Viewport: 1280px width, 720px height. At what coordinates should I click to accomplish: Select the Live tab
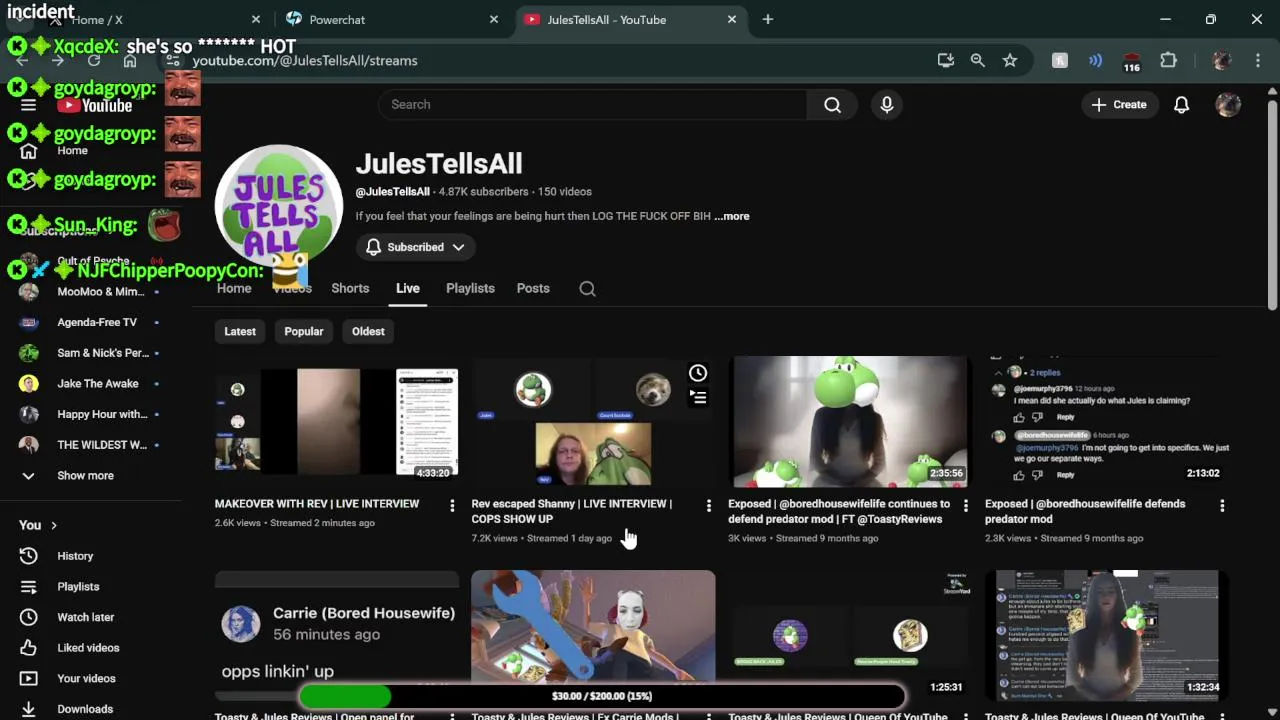click(407, 288)
